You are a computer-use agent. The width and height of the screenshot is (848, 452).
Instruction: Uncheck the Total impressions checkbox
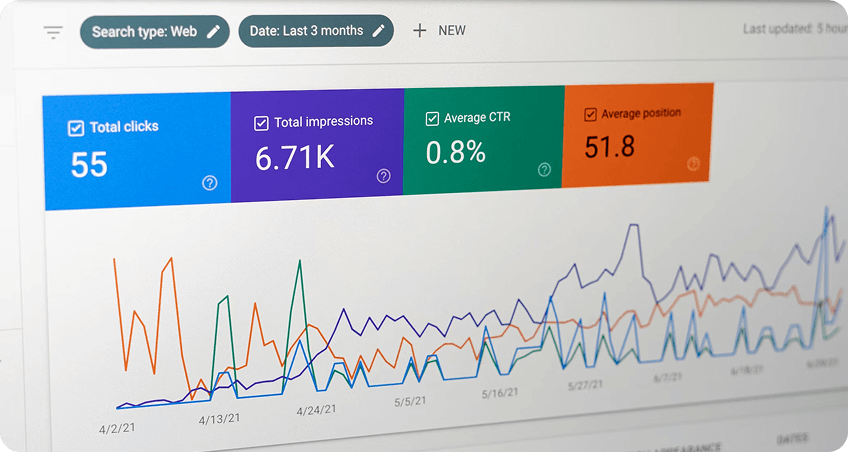[261, 123]
